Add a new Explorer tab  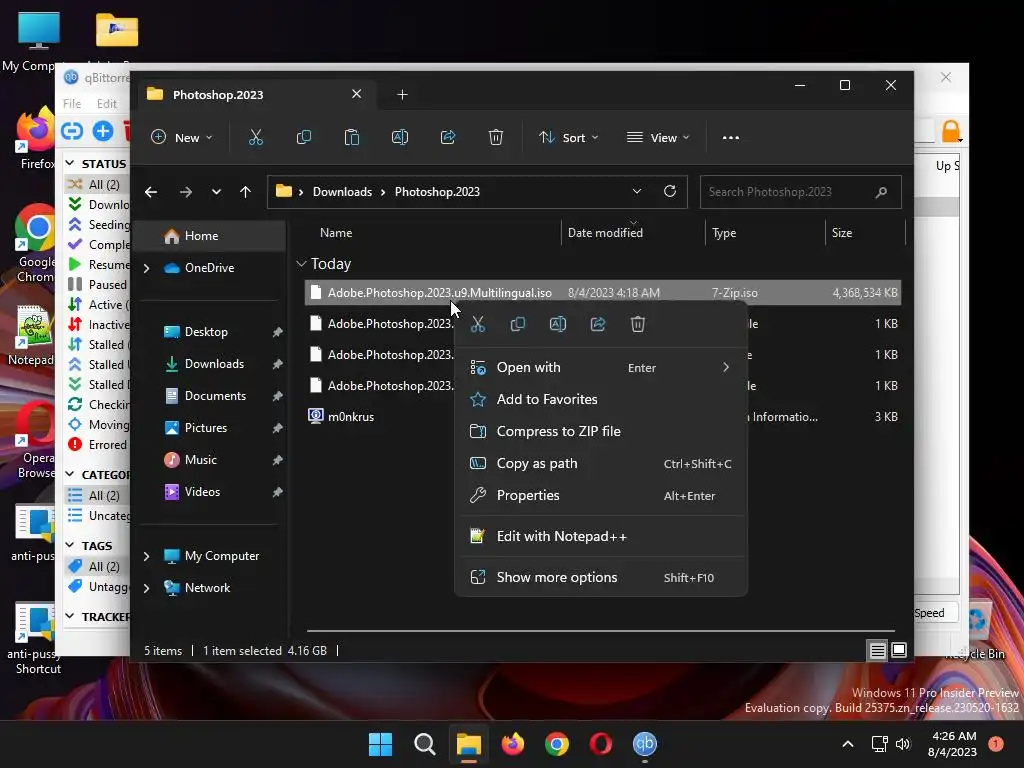(x=402, y=95)
